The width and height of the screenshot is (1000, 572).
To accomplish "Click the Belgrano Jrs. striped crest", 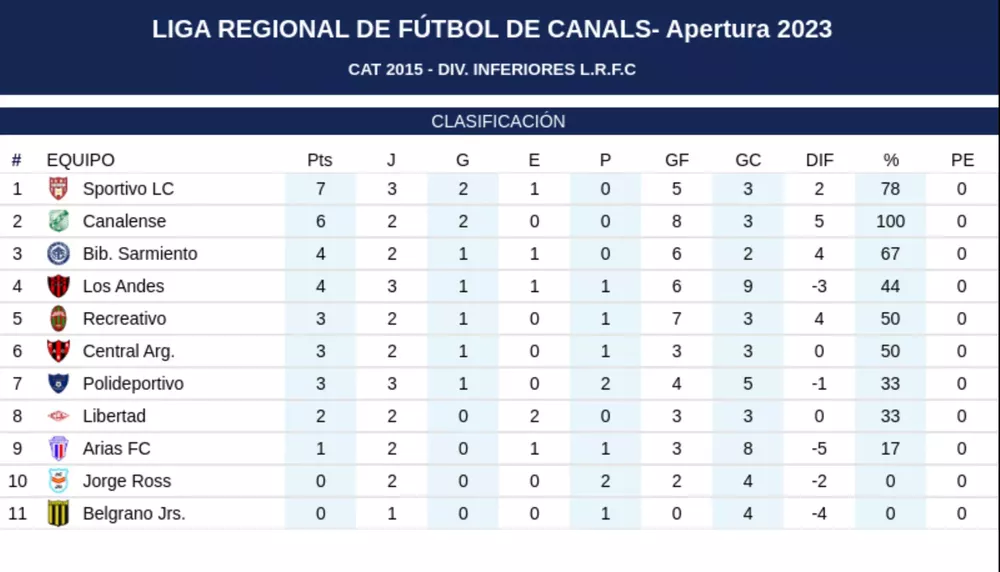I will [x=58, y=513].
